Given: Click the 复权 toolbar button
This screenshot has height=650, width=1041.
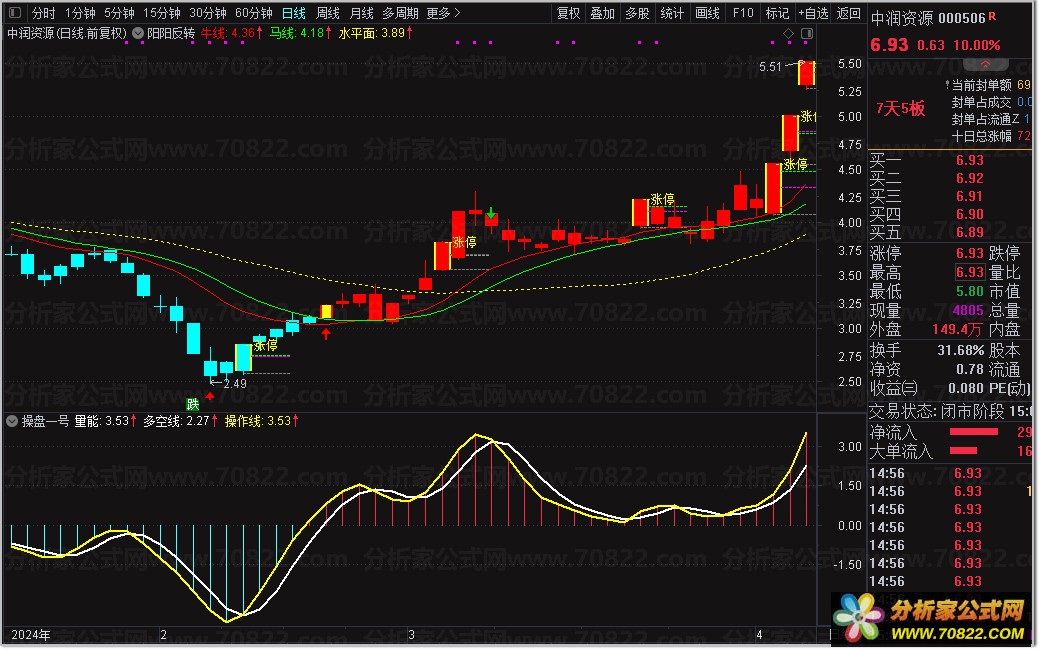Looking at the screenshot, I should pos(568,13).
